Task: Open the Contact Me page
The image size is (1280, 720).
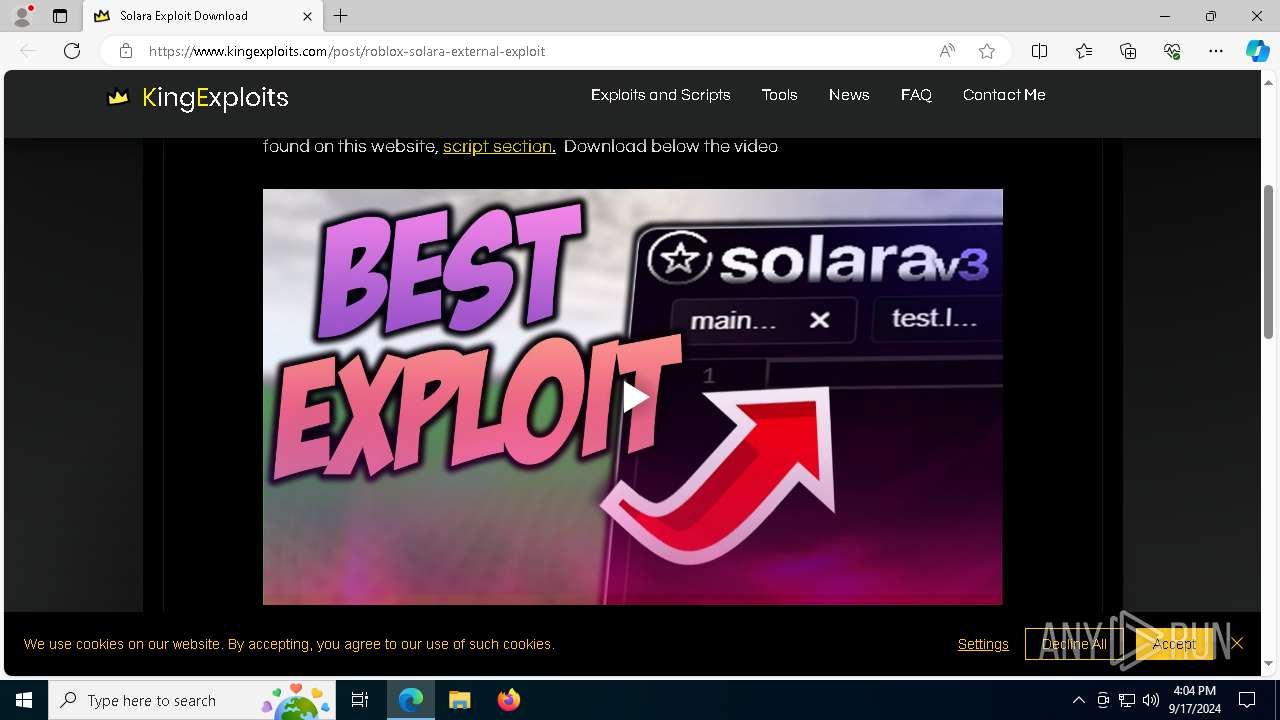Action: point(1004,95)
